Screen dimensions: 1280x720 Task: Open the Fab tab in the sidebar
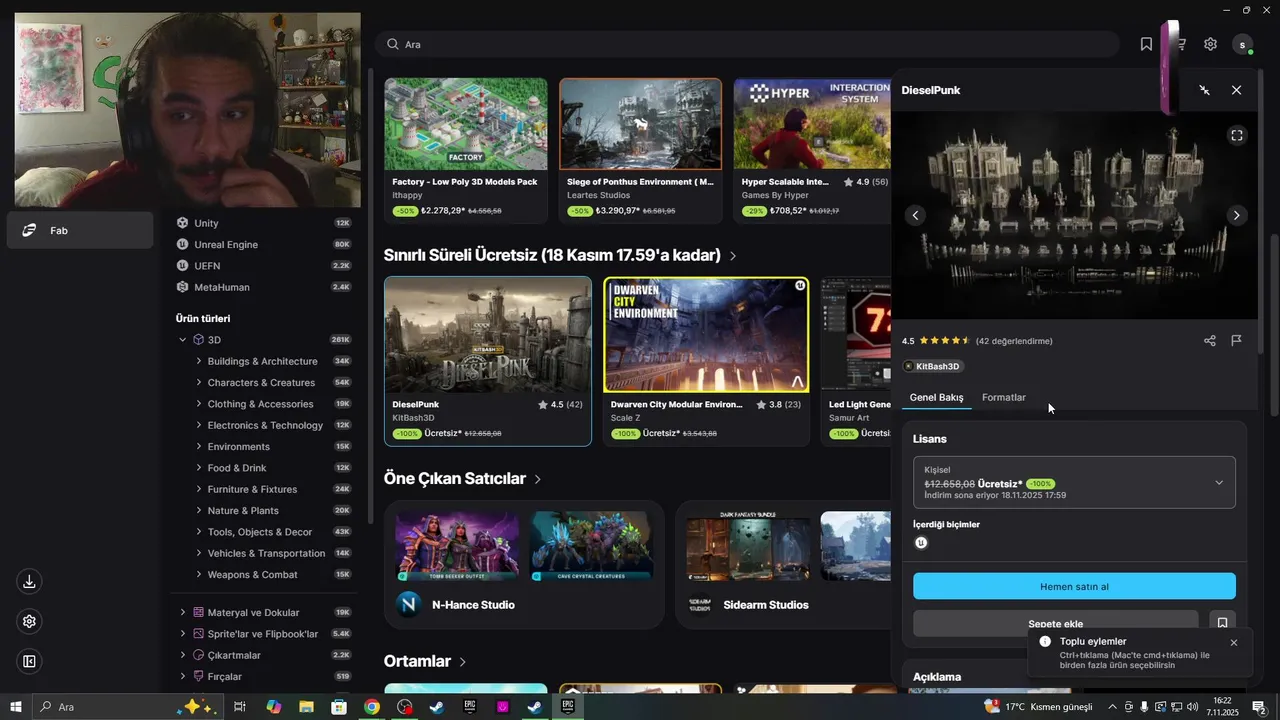(x=80, y=230)
